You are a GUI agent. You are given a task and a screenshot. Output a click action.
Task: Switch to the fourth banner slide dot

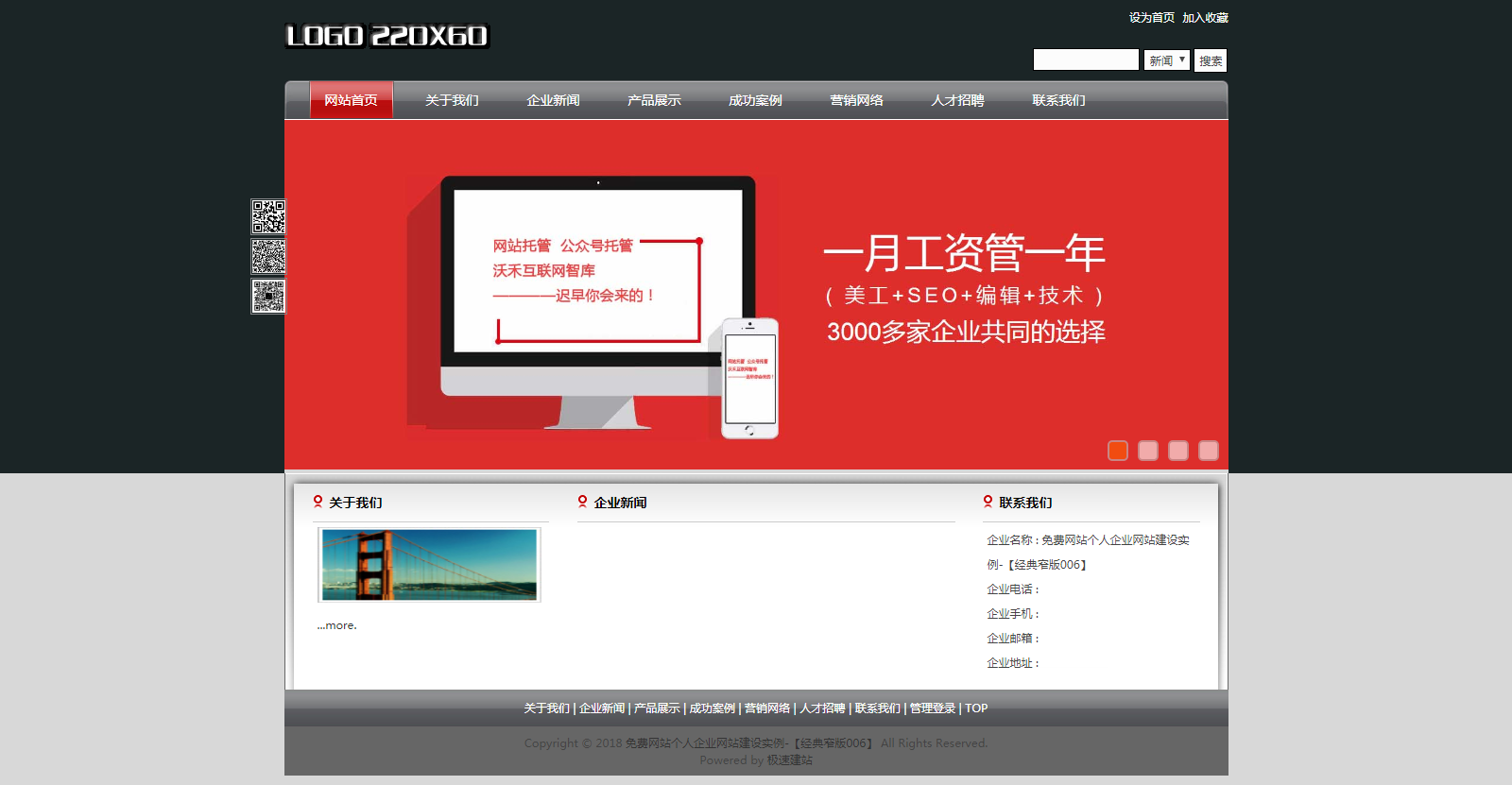tap(1209, 451)
